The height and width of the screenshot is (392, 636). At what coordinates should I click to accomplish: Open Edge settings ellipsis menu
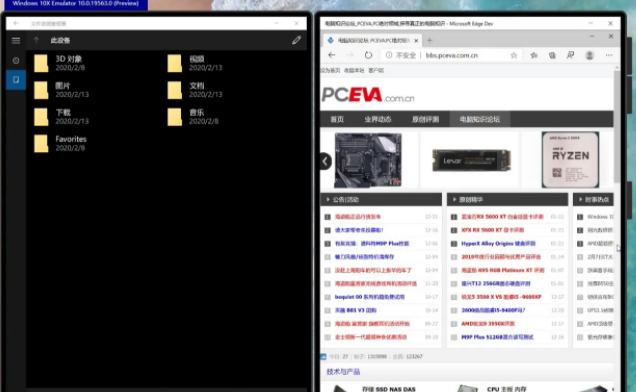[x=609, y=55]
